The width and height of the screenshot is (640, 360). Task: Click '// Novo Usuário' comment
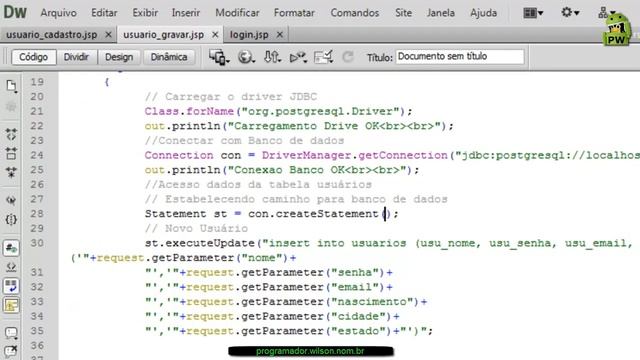point(196,229)
